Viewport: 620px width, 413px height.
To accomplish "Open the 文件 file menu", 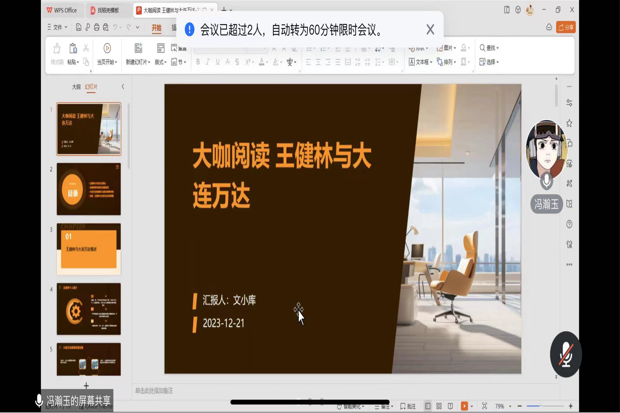I will pyautogui.click(x=57, y=28).
